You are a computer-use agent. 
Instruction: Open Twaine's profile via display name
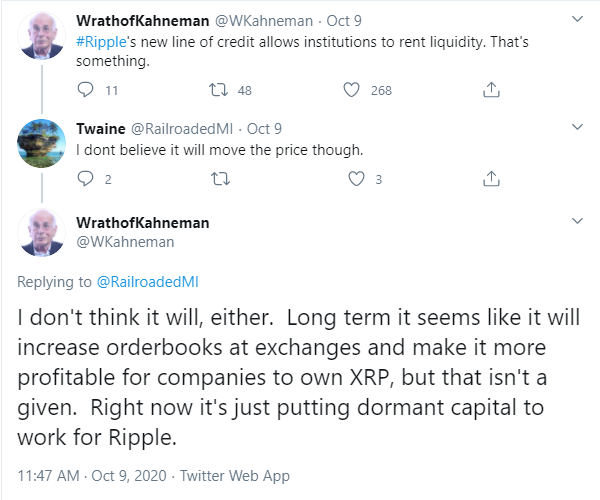click(101, 129)
